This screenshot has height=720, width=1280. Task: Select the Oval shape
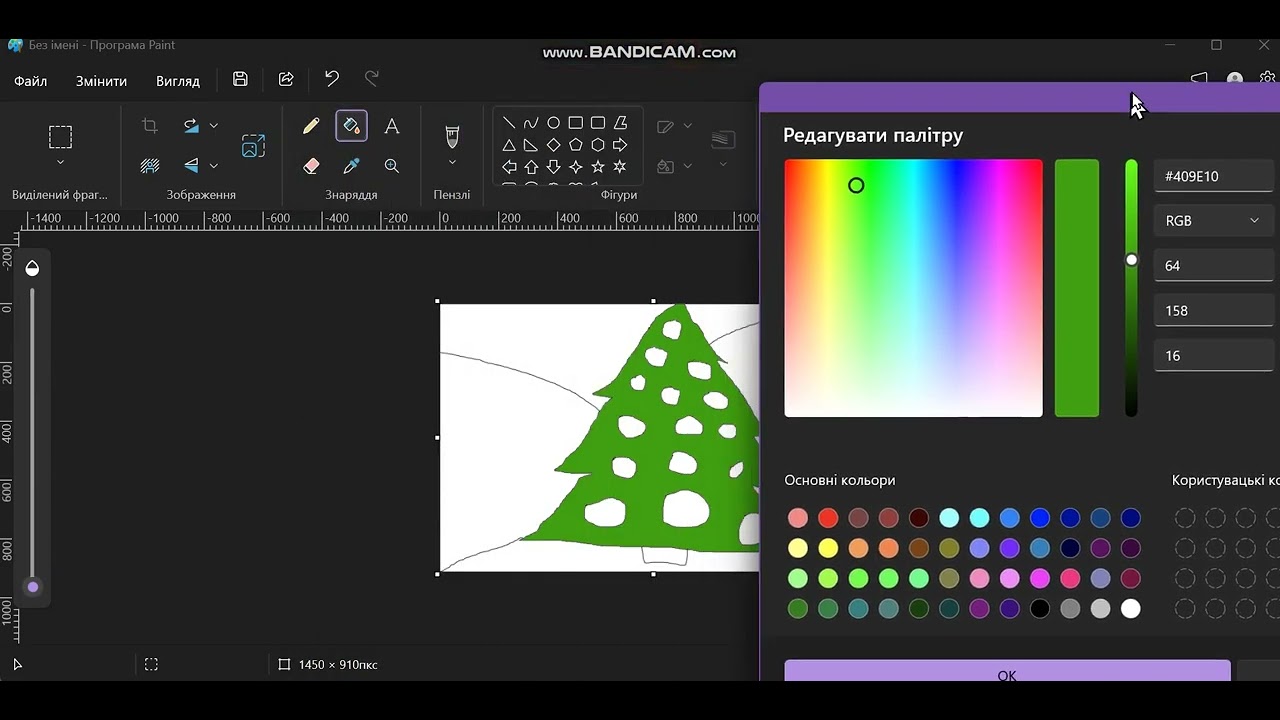pyautogui.click(x=553, y=123)
